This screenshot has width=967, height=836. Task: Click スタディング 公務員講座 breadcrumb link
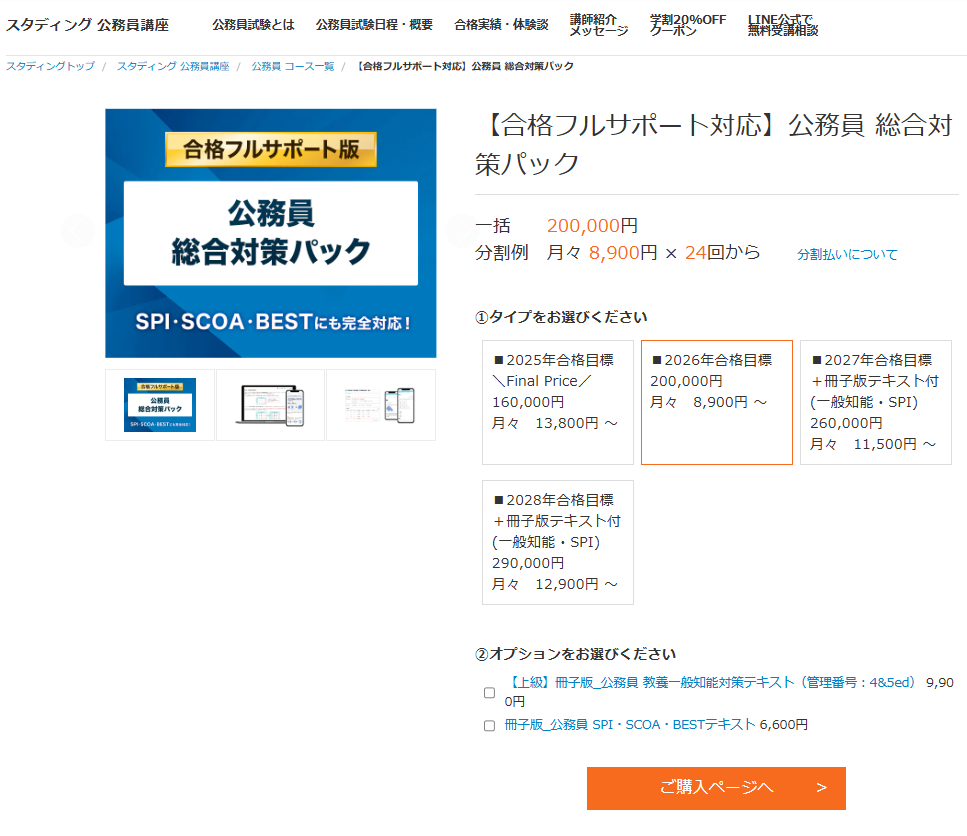(173, 66)
